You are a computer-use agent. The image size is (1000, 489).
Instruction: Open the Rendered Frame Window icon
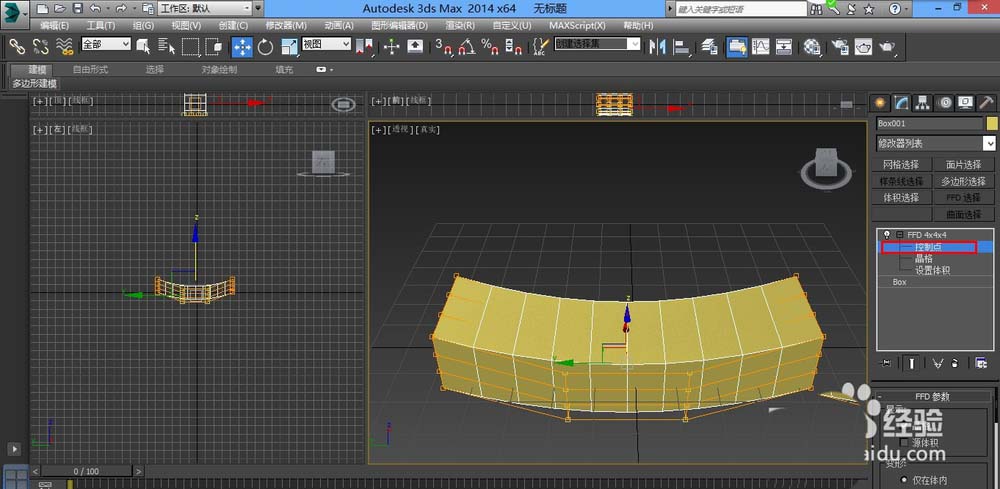pyautogui.click(x=864, y=46)
